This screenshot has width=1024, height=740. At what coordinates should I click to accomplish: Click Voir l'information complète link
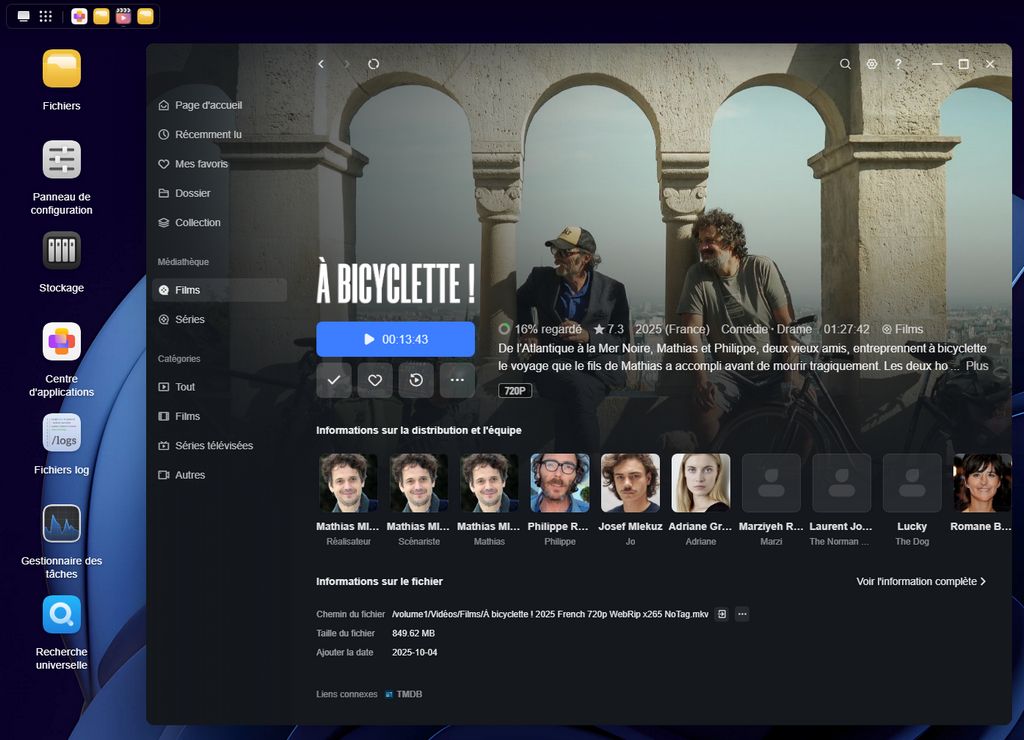point(921,581)
